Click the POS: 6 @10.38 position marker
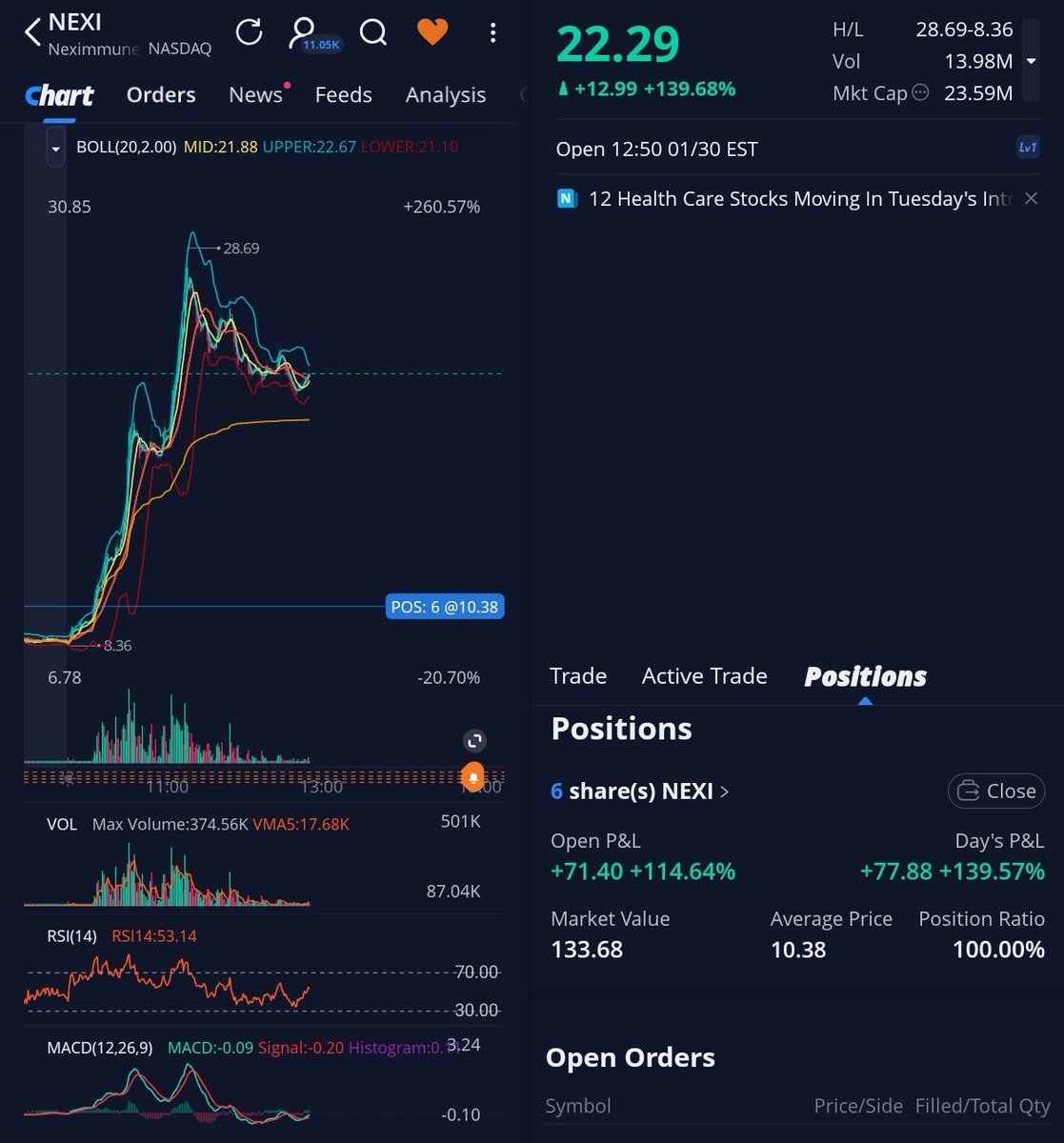 (x=445, y=607)
